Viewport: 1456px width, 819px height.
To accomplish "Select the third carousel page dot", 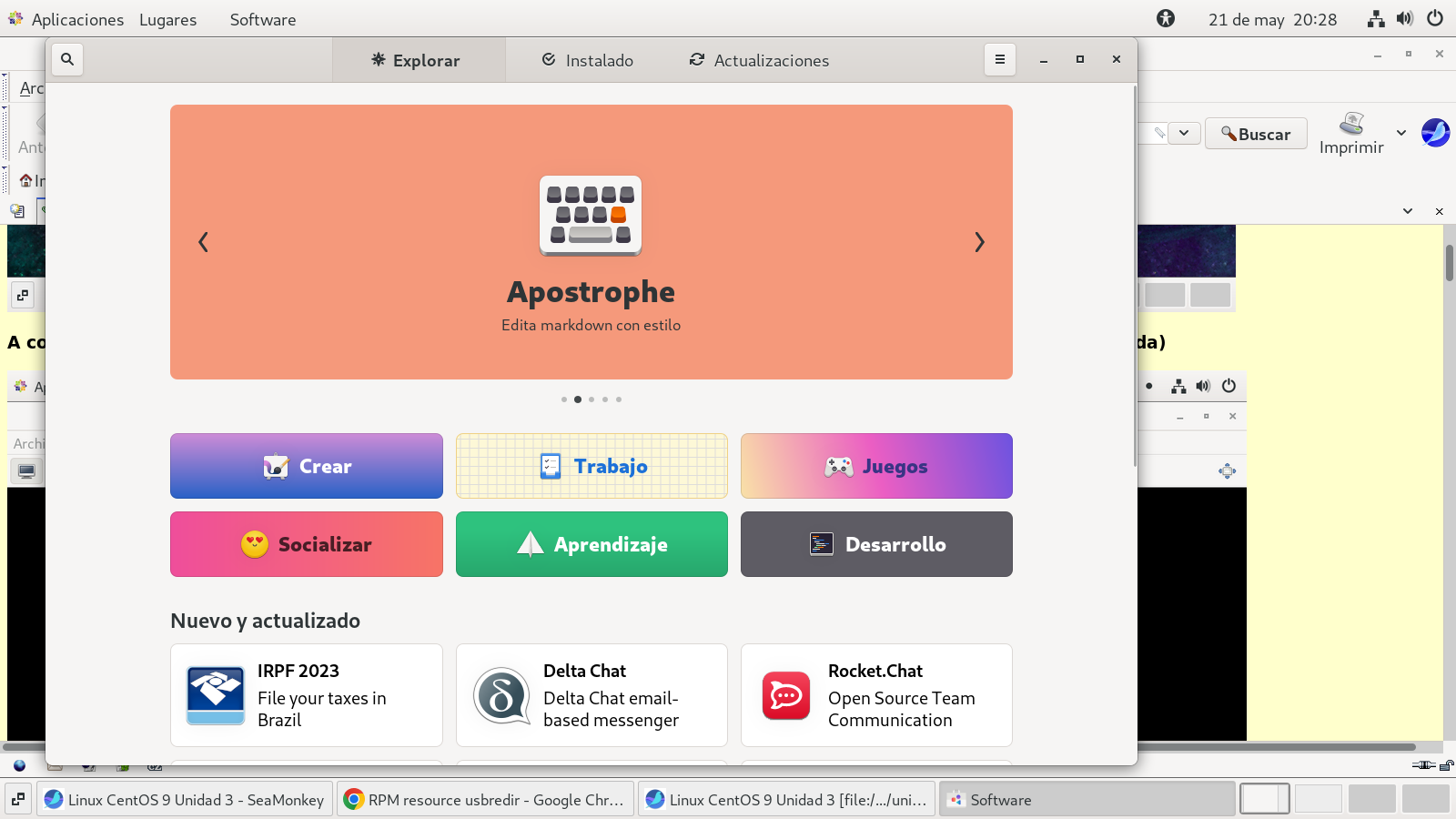I will 591,399.
